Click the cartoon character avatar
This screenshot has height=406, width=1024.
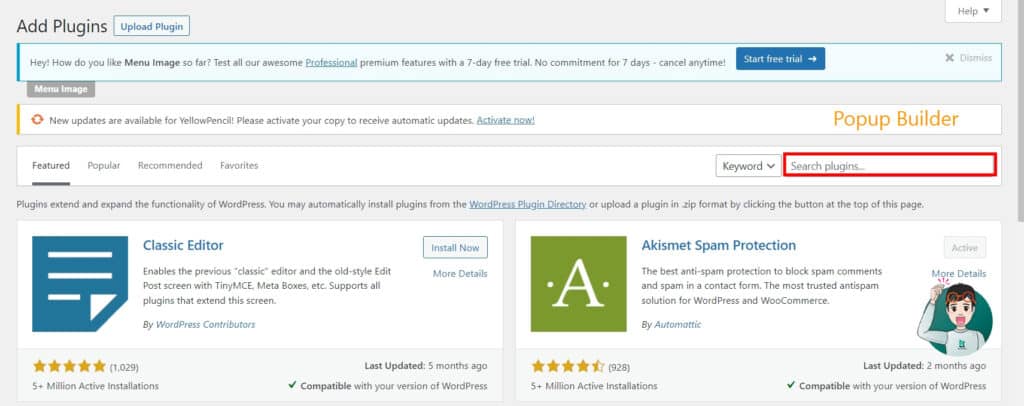pos(955,318)
